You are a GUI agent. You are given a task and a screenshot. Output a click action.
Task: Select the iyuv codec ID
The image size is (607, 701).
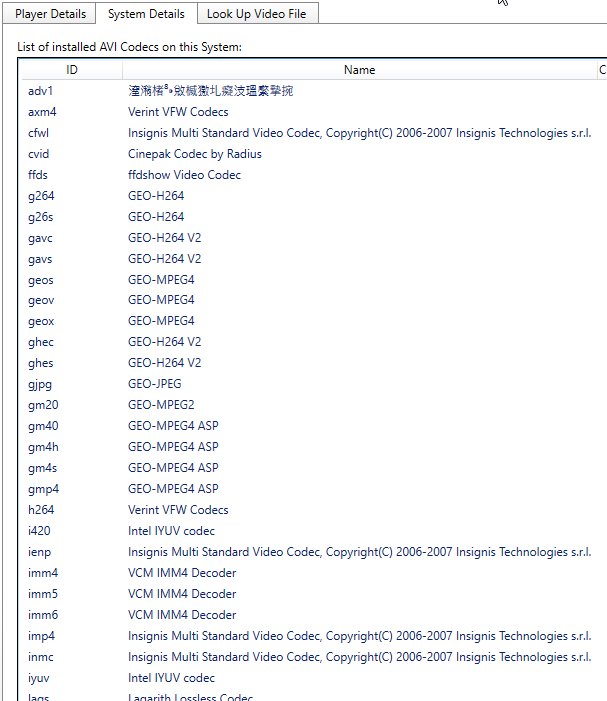39,678
